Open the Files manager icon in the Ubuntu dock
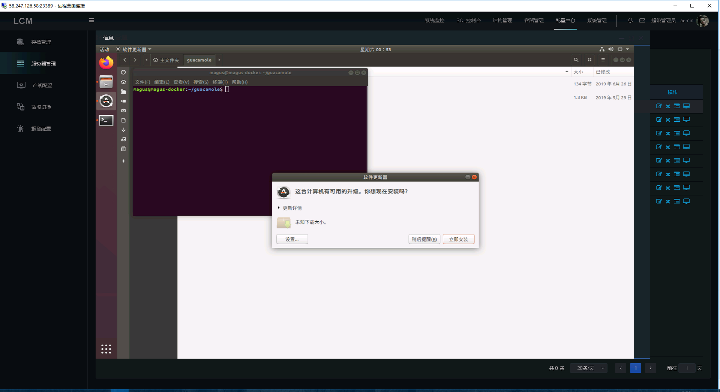The height and width of the screenshot is (392, 720). pos(106,82)
